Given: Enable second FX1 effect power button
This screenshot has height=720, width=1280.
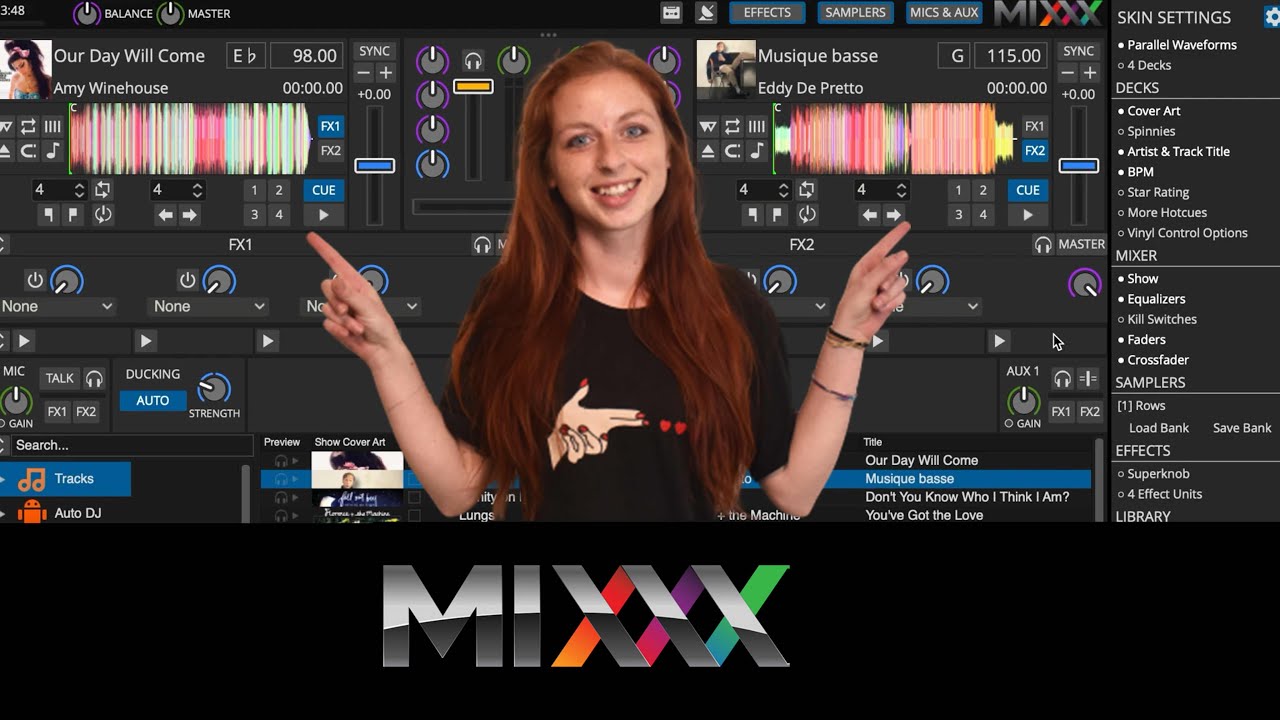Looking at the screenshot, I should click(187, 280).
